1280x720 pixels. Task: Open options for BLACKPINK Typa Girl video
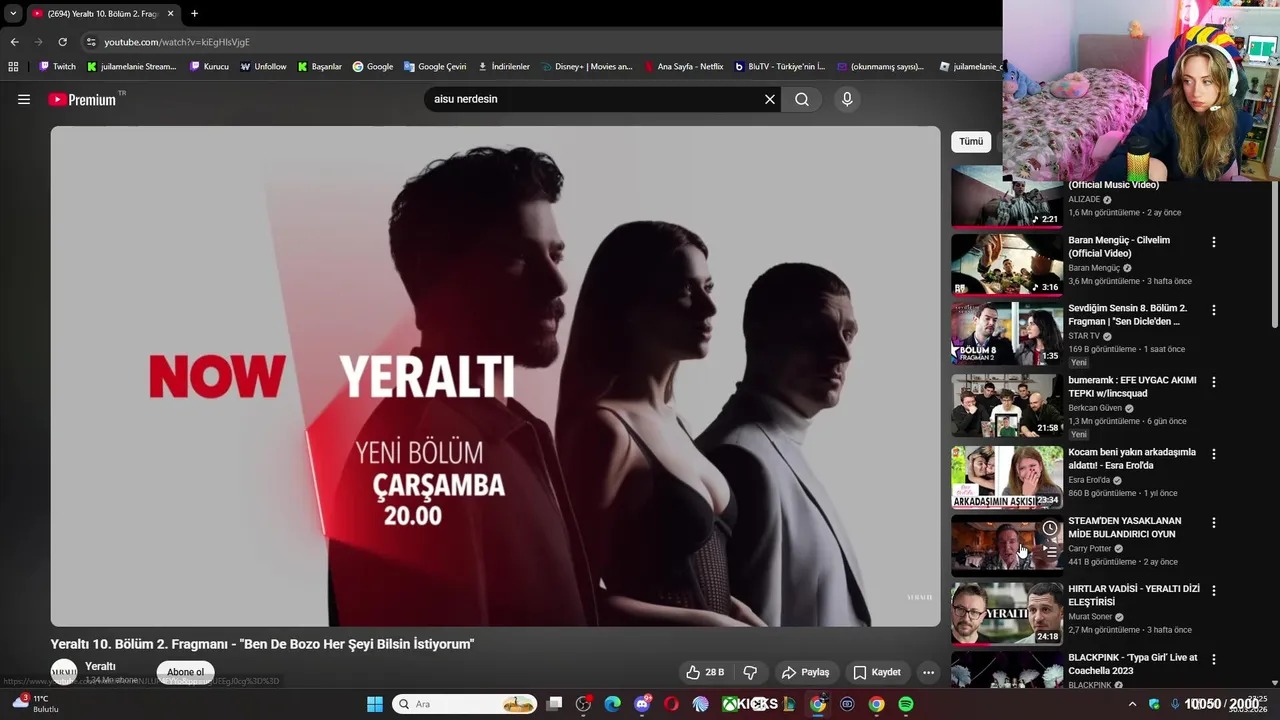pos(1214,660)
